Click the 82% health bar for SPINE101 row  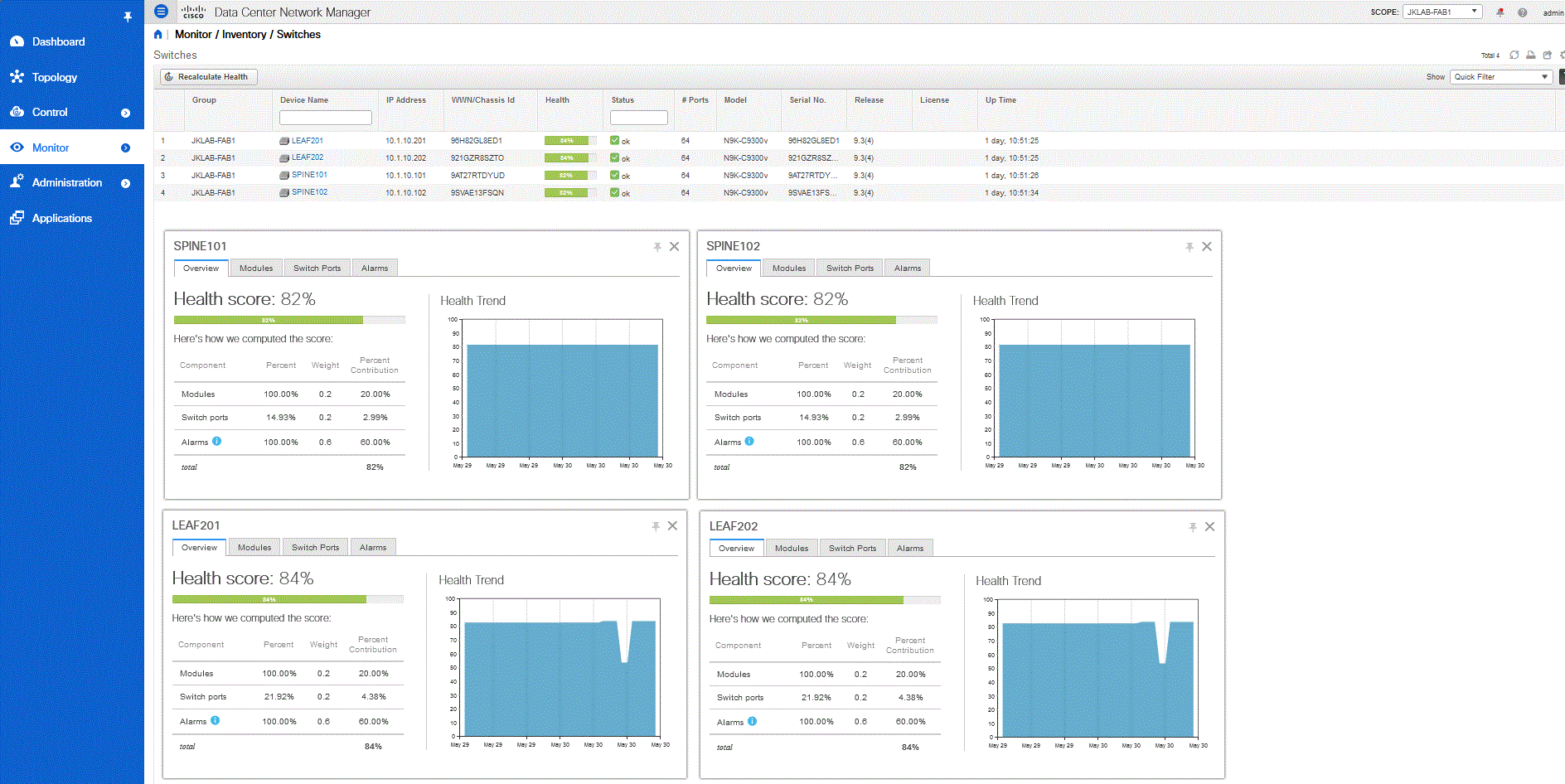(x=570, y=176)
